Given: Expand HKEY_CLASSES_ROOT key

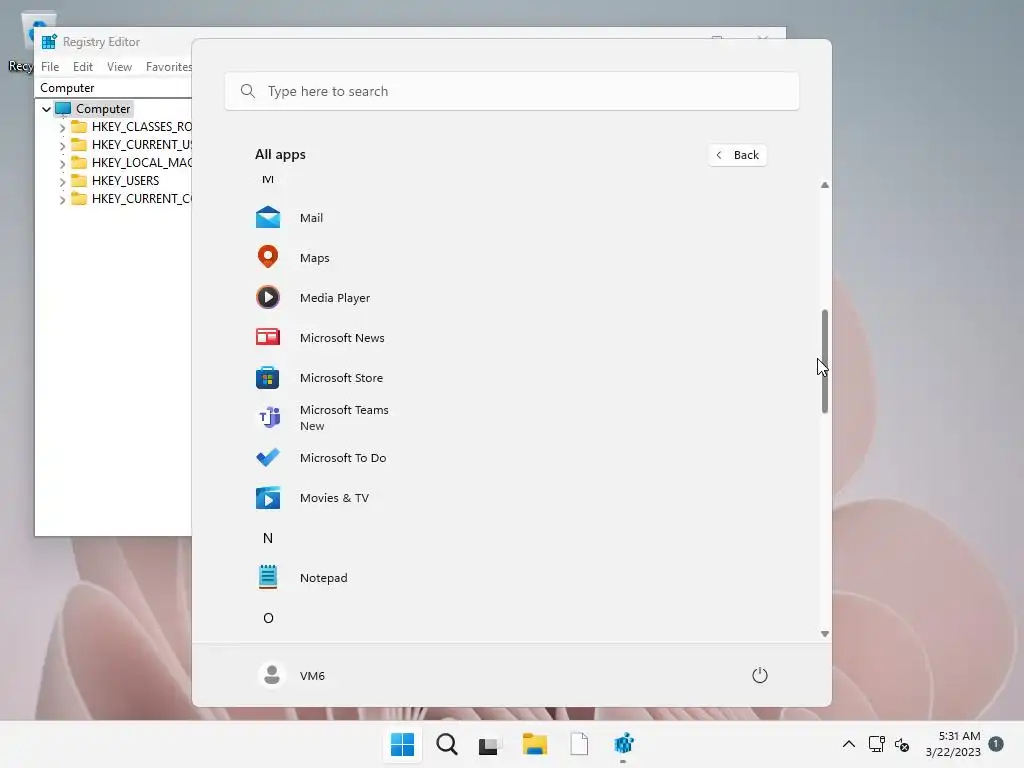Looking at the screenshot, I should click(62, 127).
